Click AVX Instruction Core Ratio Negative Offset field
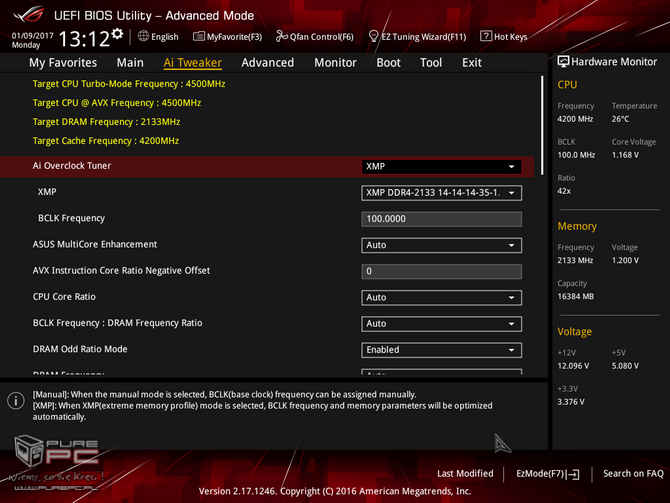Viewport: 670px width, 503px height. pos(441,271)
